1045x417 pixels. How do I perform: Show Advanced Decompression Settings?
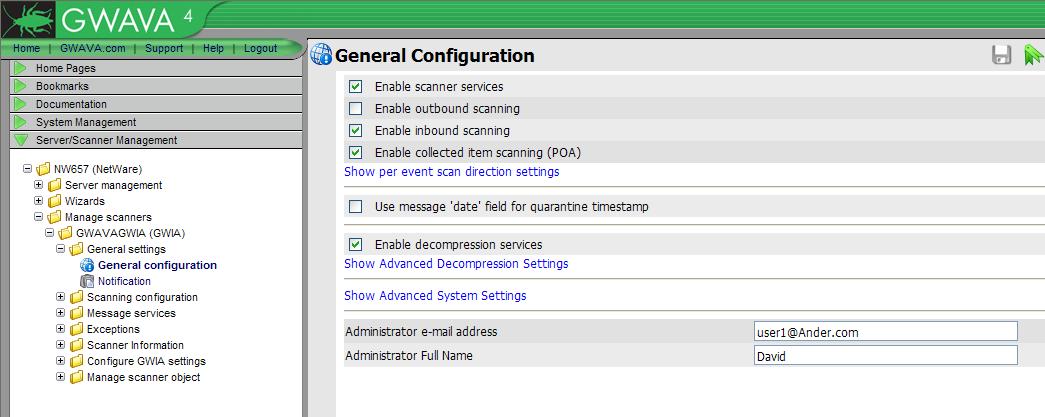coord(456,264)
